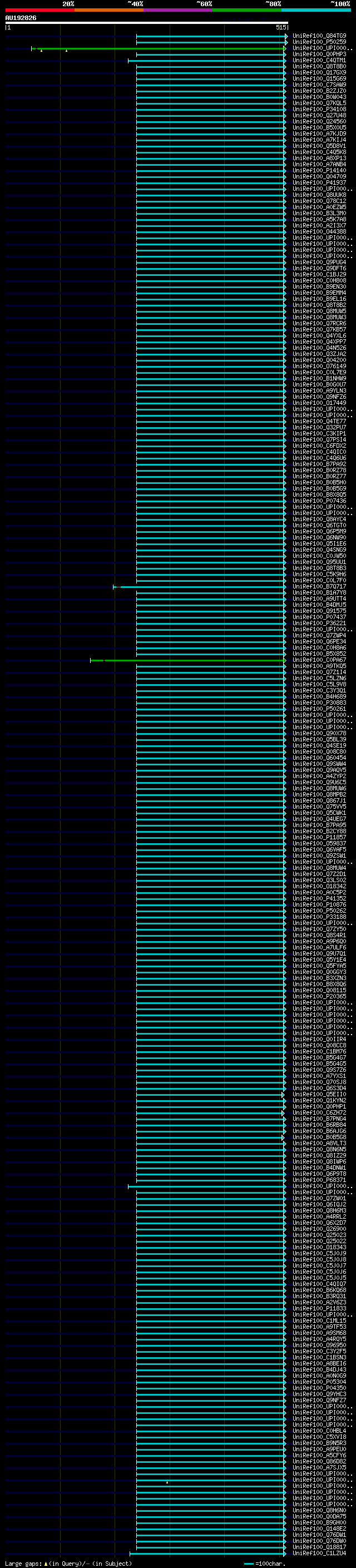Select hit label UniRef100_C0PA67

pos(319,660)
